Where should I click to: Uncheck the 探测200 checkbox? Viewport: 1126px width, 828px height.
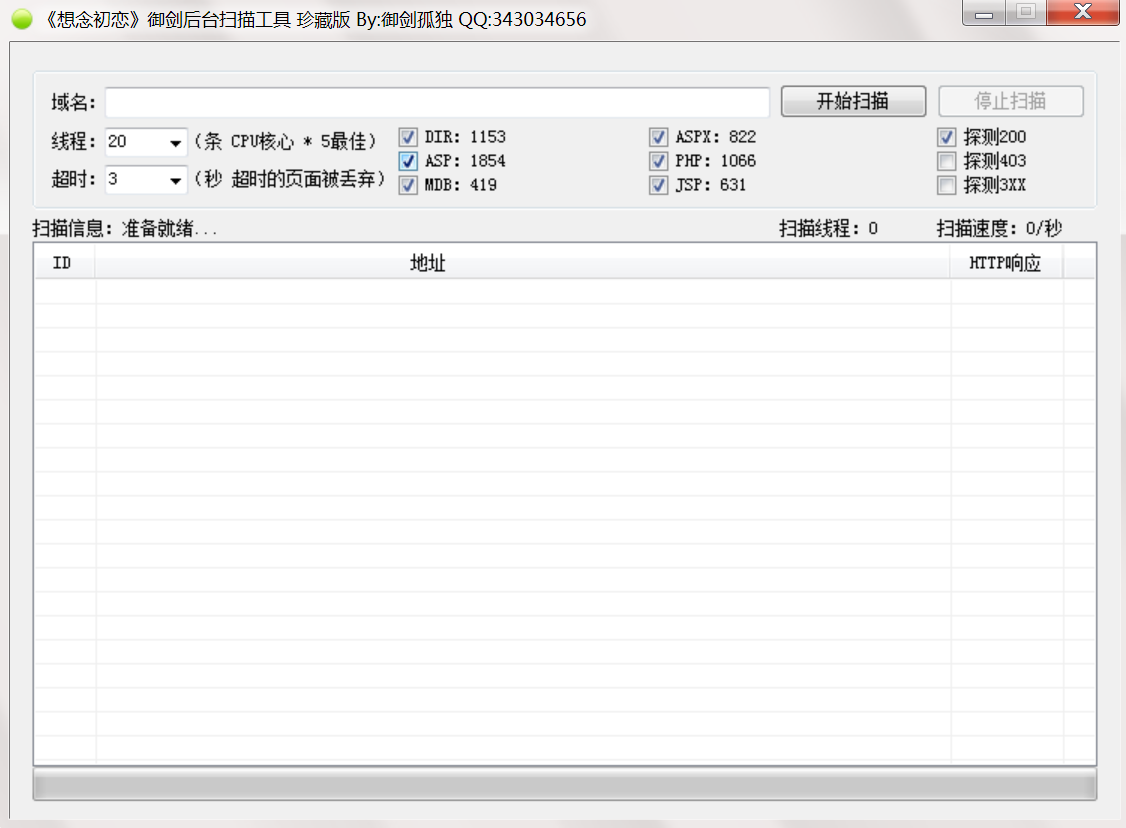[946, 137]
